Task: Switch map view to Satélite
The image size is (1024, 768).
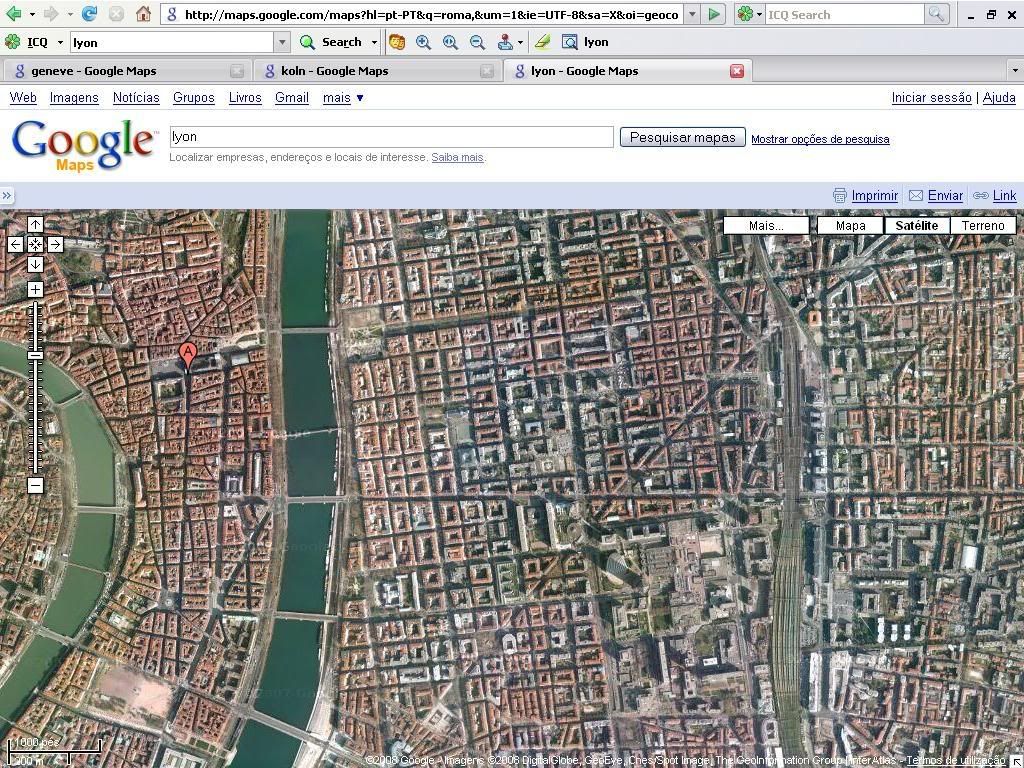Action: point(916,225)
